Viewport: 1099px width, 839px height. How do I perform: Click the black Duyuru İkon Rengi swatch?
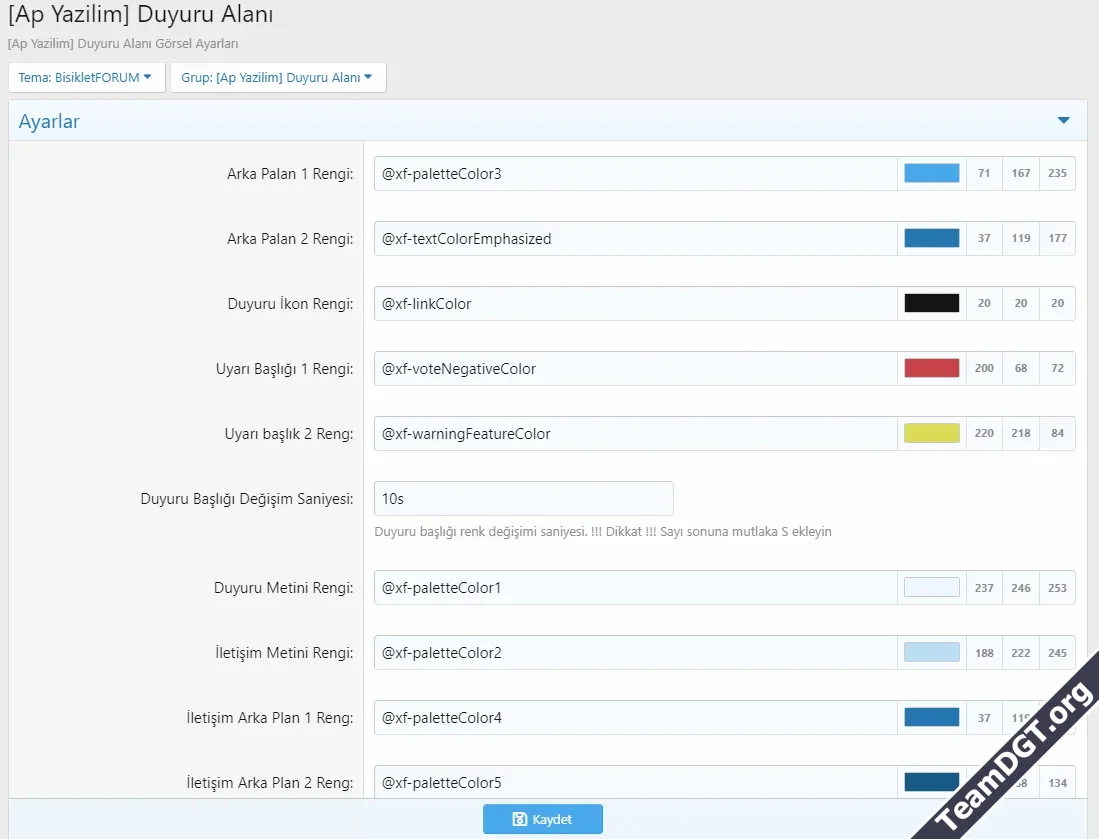tap(931, 303)
